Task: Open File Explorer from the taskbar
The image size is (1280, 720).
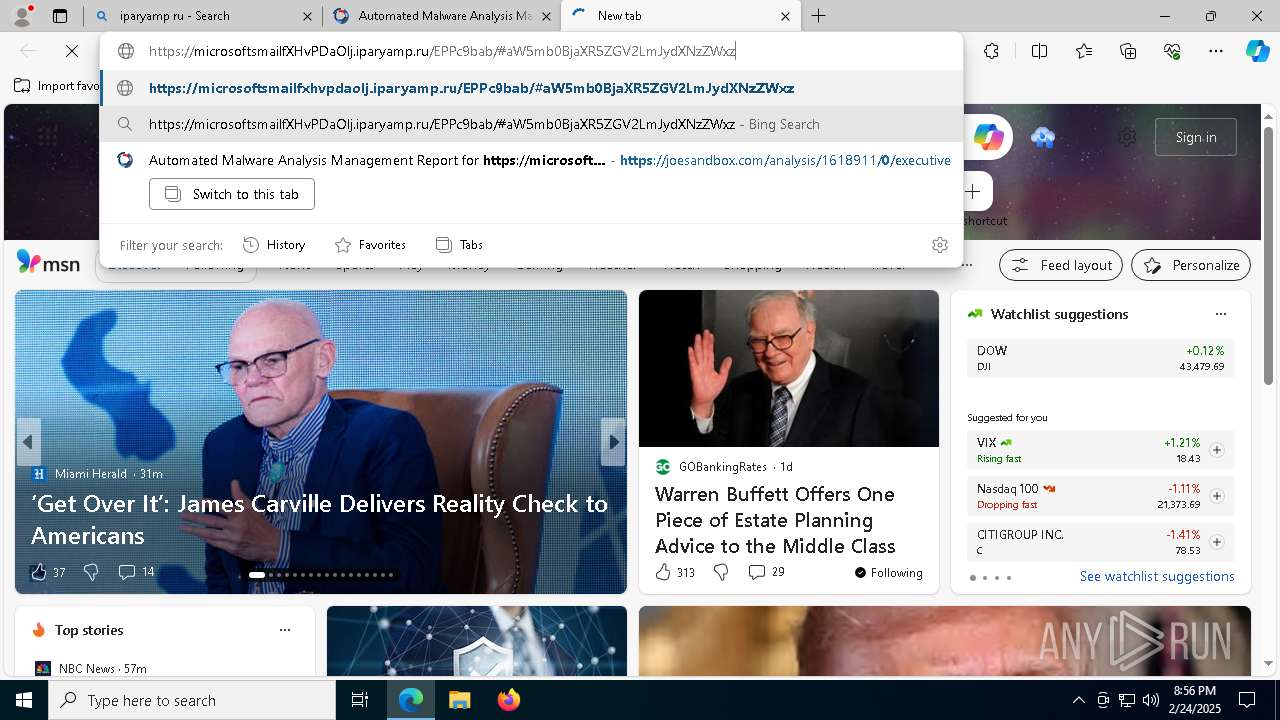Action: (459, 700)
